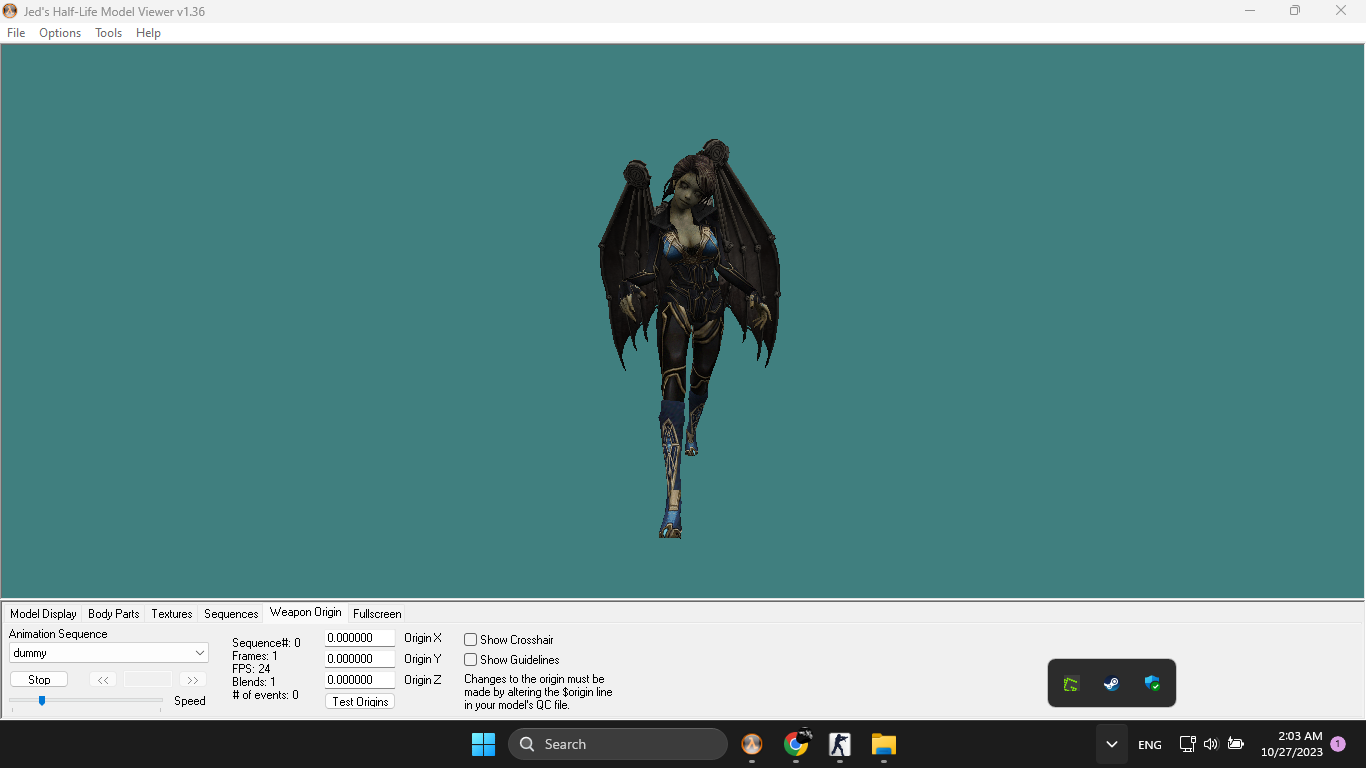Open the Options menu

pyautogui.click(x=60, y=33)
